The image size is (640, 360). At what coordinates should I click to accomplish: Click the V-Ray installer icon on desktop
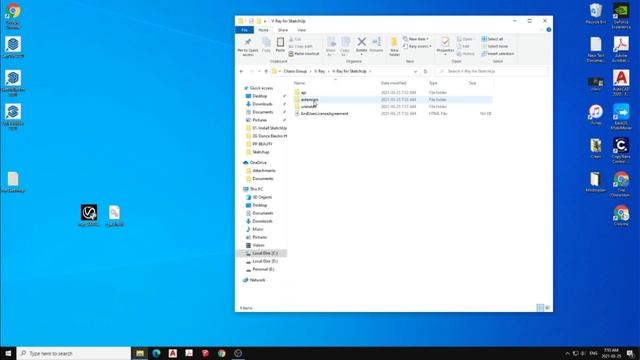[x=89, y=215]
